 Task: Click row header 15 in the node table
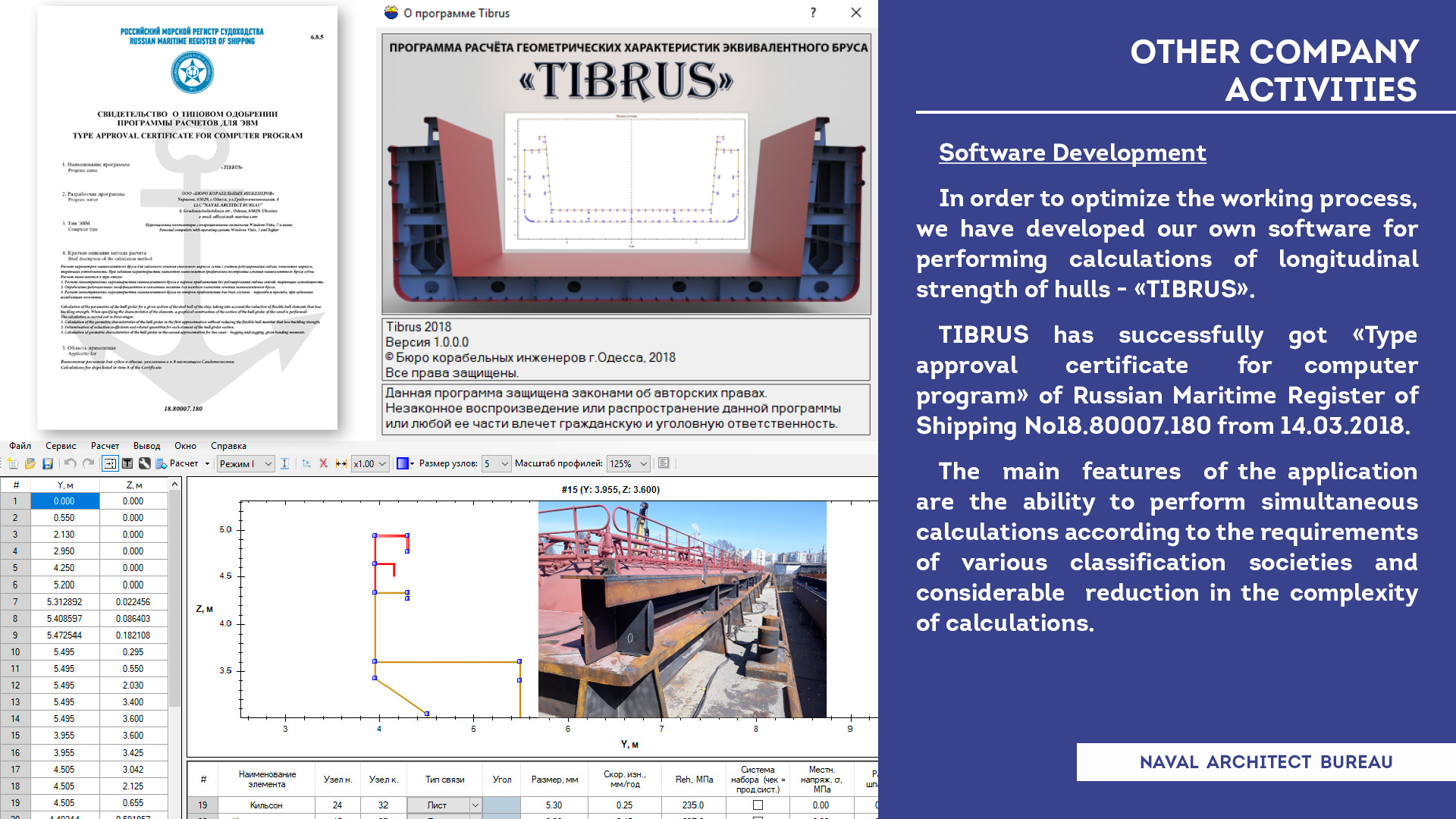click(15, 736)
